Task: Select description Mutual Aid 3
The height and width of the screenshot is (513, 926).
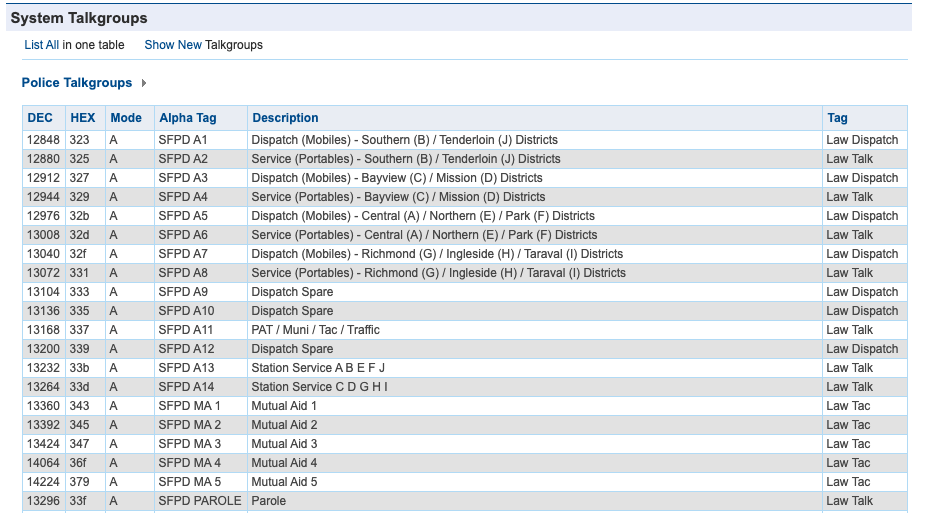Action: click(x=284, y=443)
